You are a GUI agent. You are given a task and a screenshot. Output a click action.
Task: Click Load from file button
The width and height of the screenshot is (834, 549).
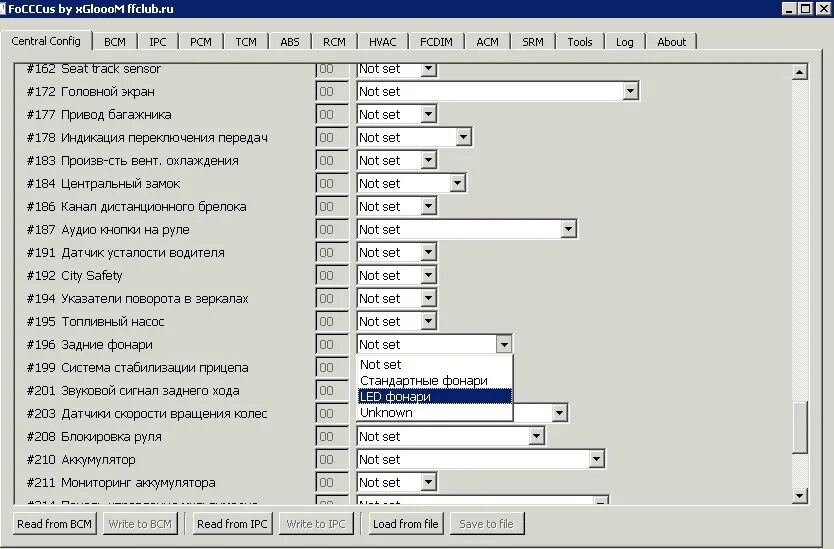pos(405,524)
